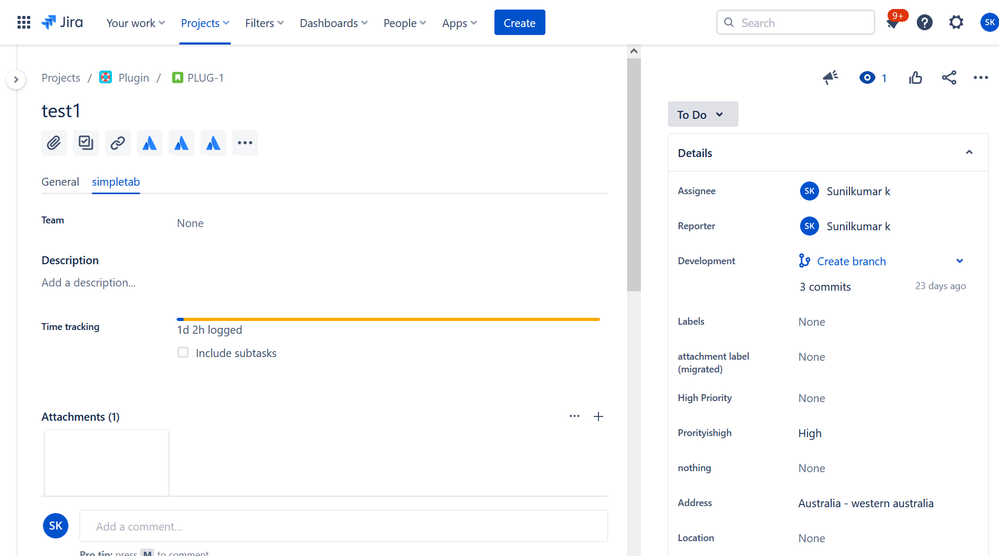Open the Your work dropdown
Image resolution: width=999 pixels, height=556 pixels.
[135, 23]
